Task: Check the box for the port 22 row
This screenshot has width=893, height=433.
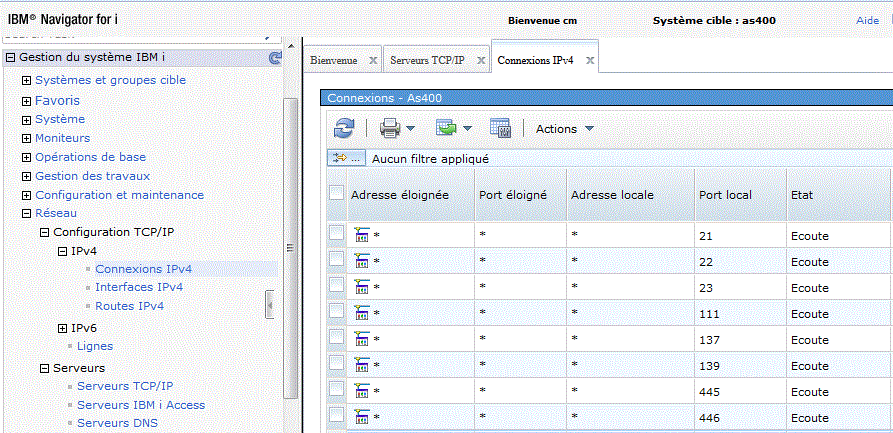Action: click(x=337, y=259)
